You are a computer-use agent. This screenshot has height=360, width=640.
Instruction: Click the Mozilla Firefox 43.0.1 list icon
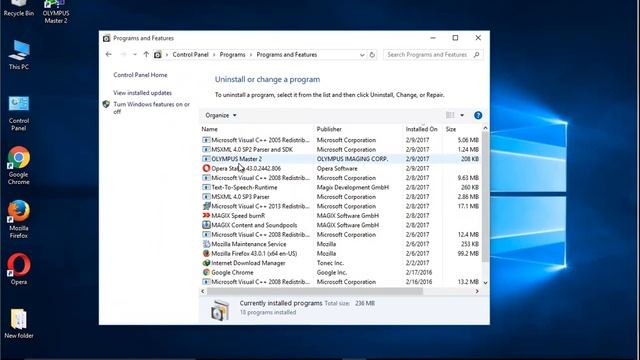pos(206,253)
